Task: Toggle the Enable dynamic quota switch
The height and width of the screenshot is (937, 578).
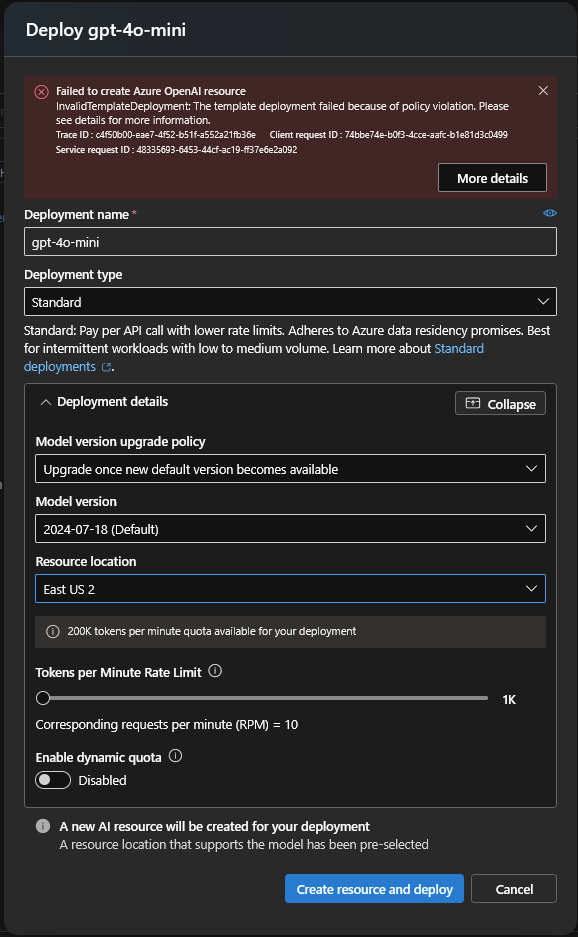Action: point(53,780)
